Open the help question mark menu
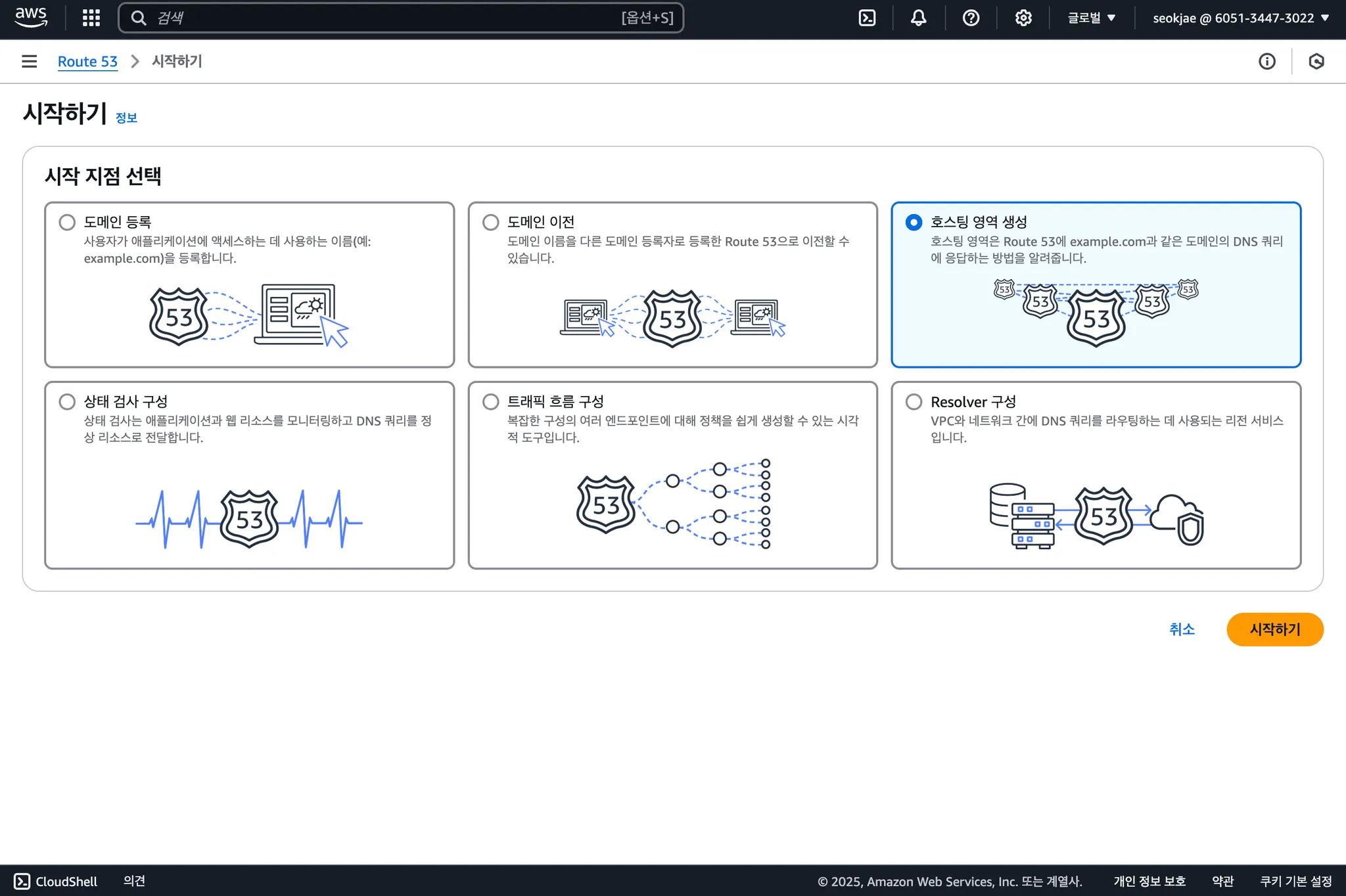Image resolution: width=1346 pixels, height=896 pixels. [x=971, y=18]
